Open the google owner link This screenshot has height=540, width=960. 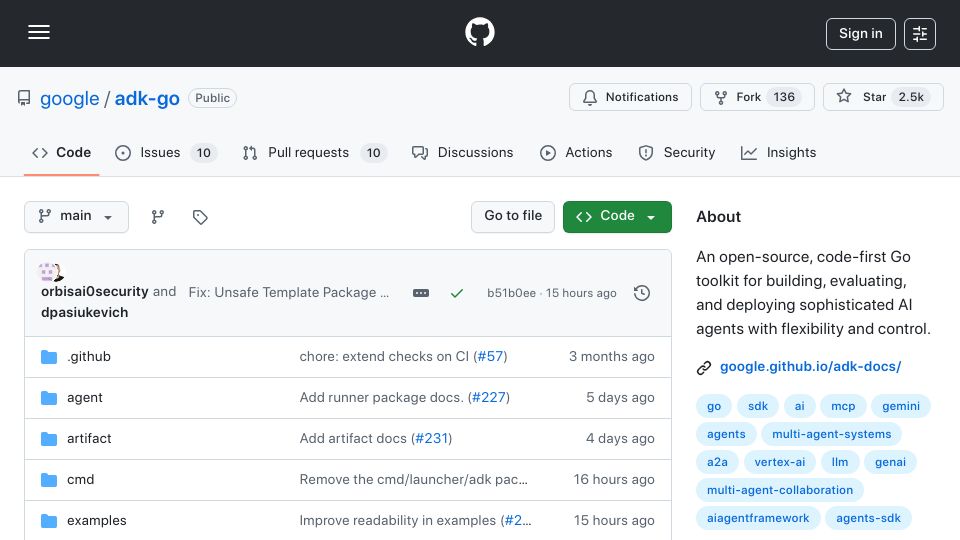click(x=69, y=99)
